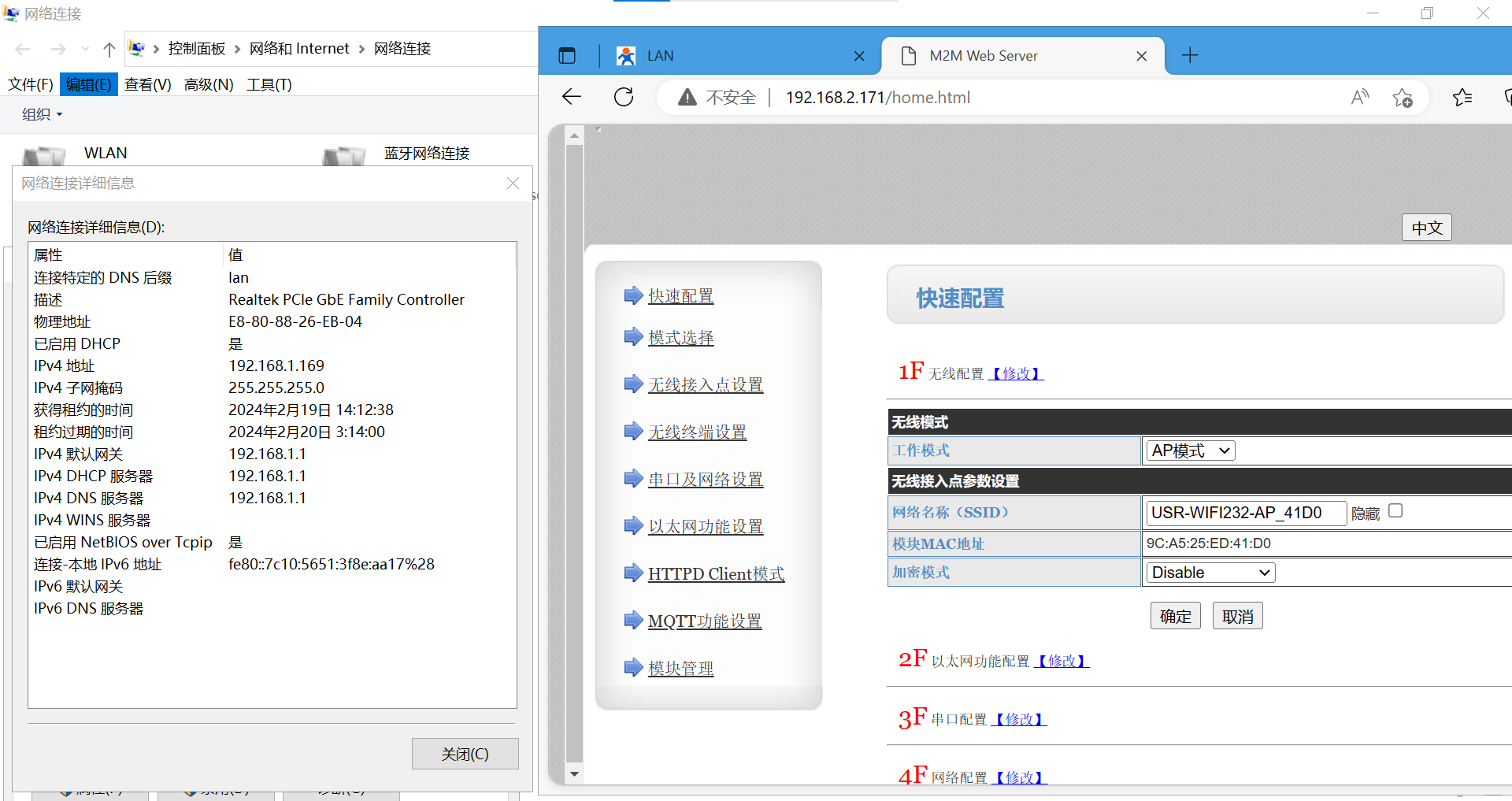
Task: Click the read aloud icon in address bar
Action: coord(1359,97)
